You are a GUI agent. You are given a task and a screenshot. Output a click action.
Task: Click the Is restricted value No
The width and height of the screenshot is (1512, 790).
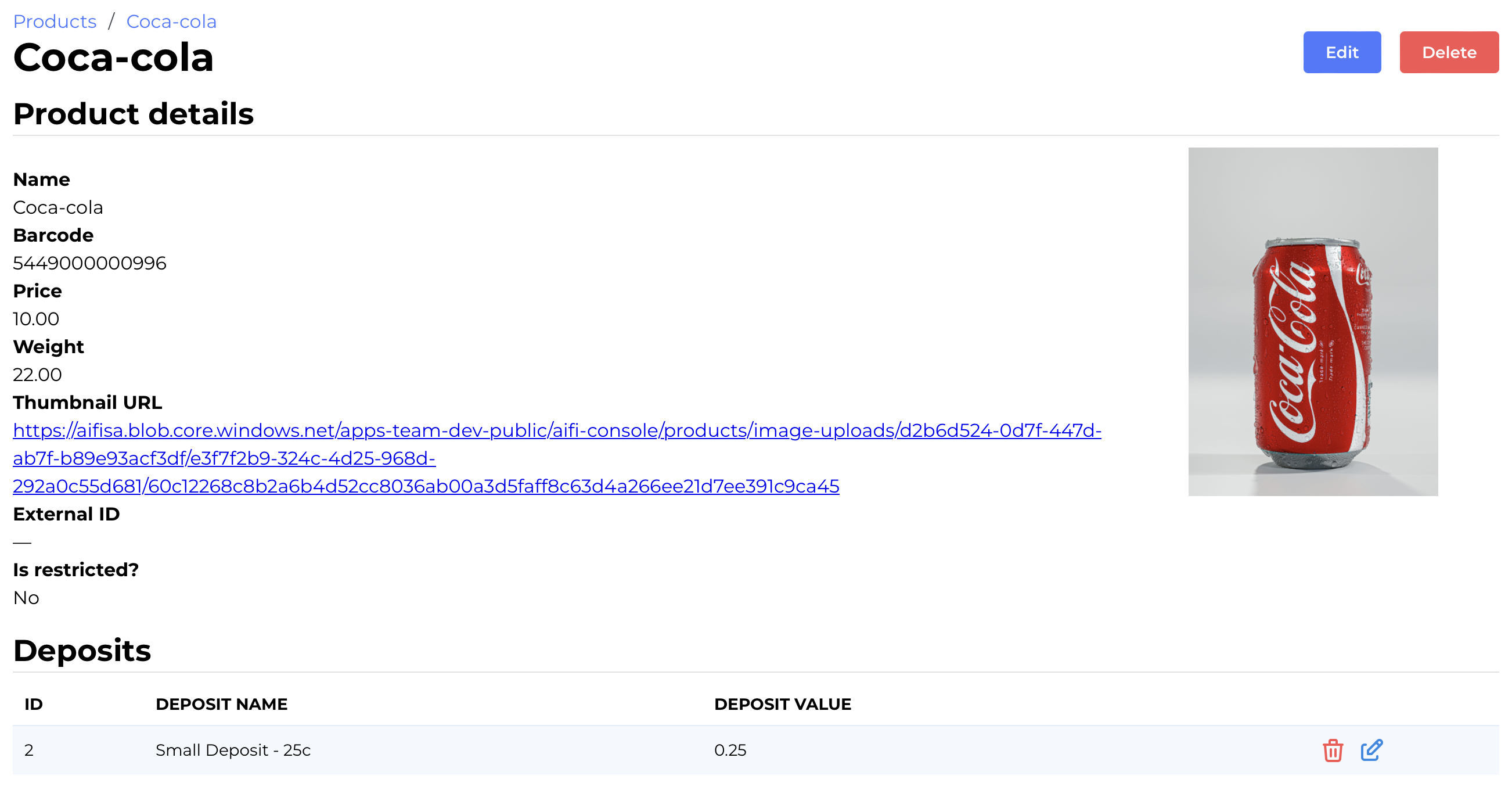[x=26, y=597]
